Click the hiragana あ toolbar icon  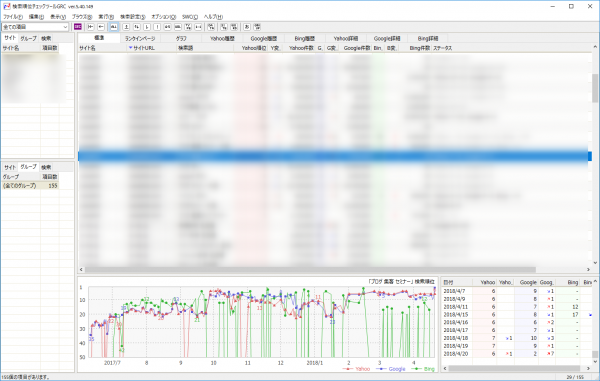point(247,27)
